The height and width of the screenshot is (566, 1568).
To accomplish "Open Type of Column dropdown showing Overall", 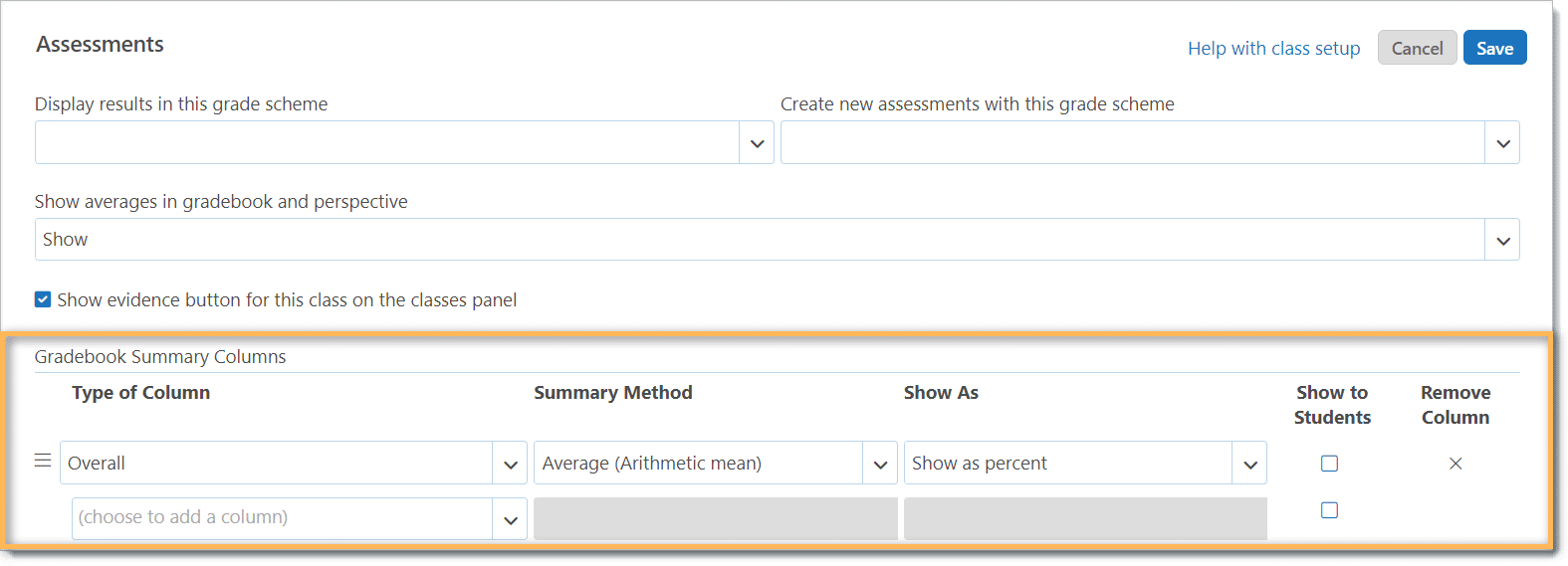I will click(x=277, y=464).
